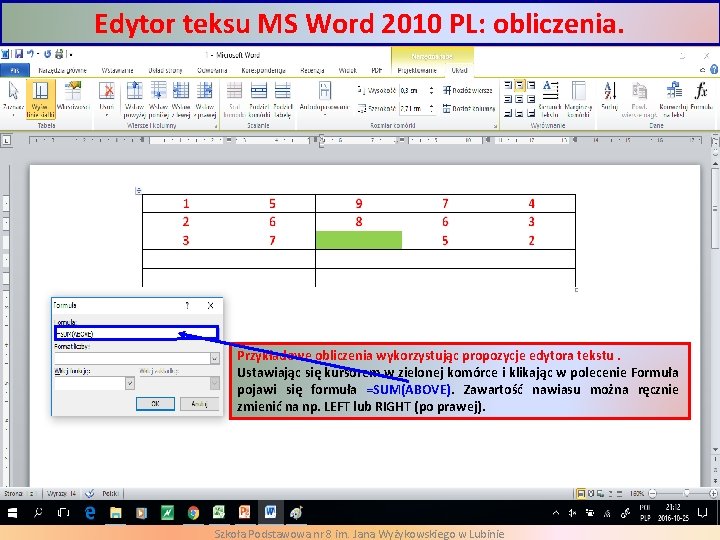
Task: Click the proofing check icon in status bar
Action: pos(90,494)
